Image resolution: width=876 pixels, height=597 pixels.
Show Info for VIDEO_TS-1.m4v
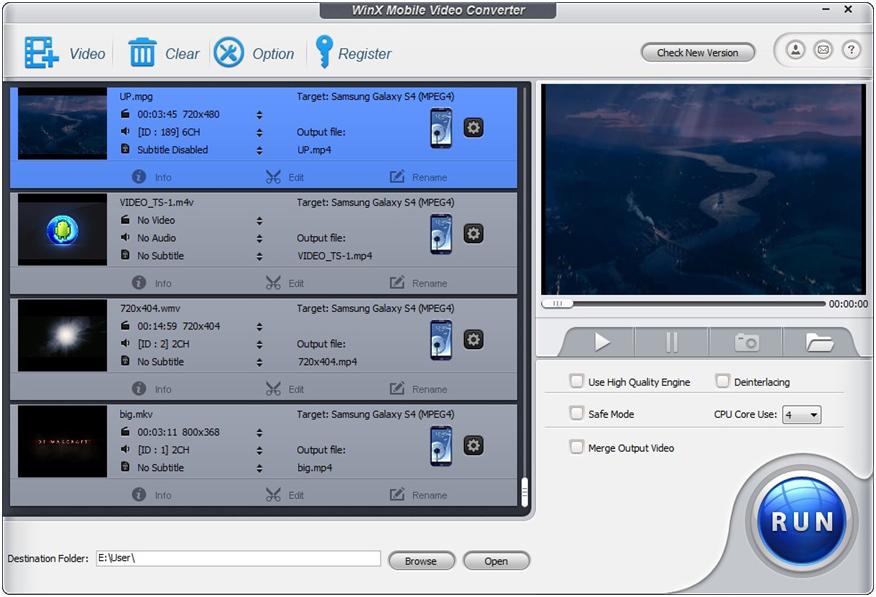152,283
